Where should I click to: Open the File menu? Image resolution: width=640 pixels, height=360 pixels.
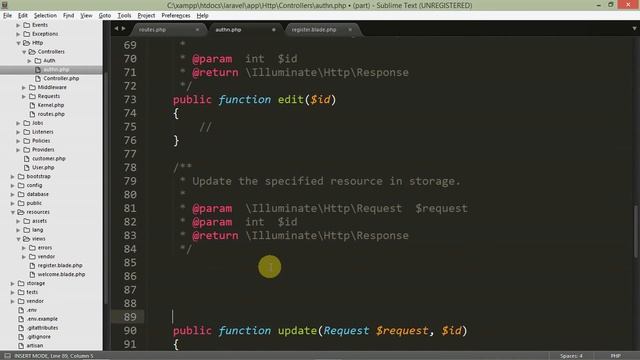click(x=7, y=16)
